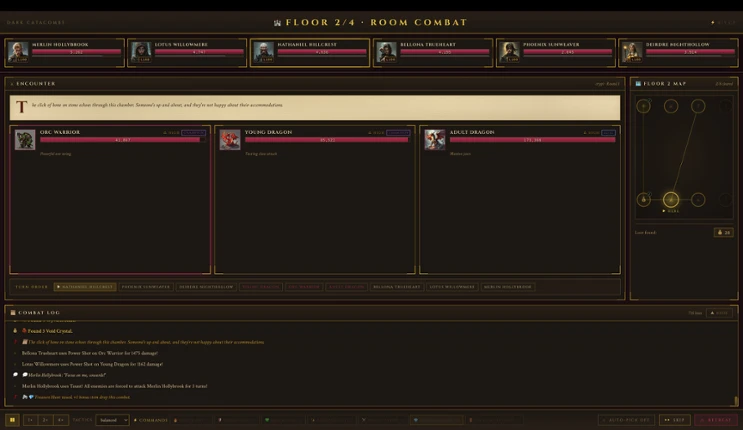Viewport: 743px width, 430px height.
Task: Click the orange flame command icon
Action: click(175, 420)
